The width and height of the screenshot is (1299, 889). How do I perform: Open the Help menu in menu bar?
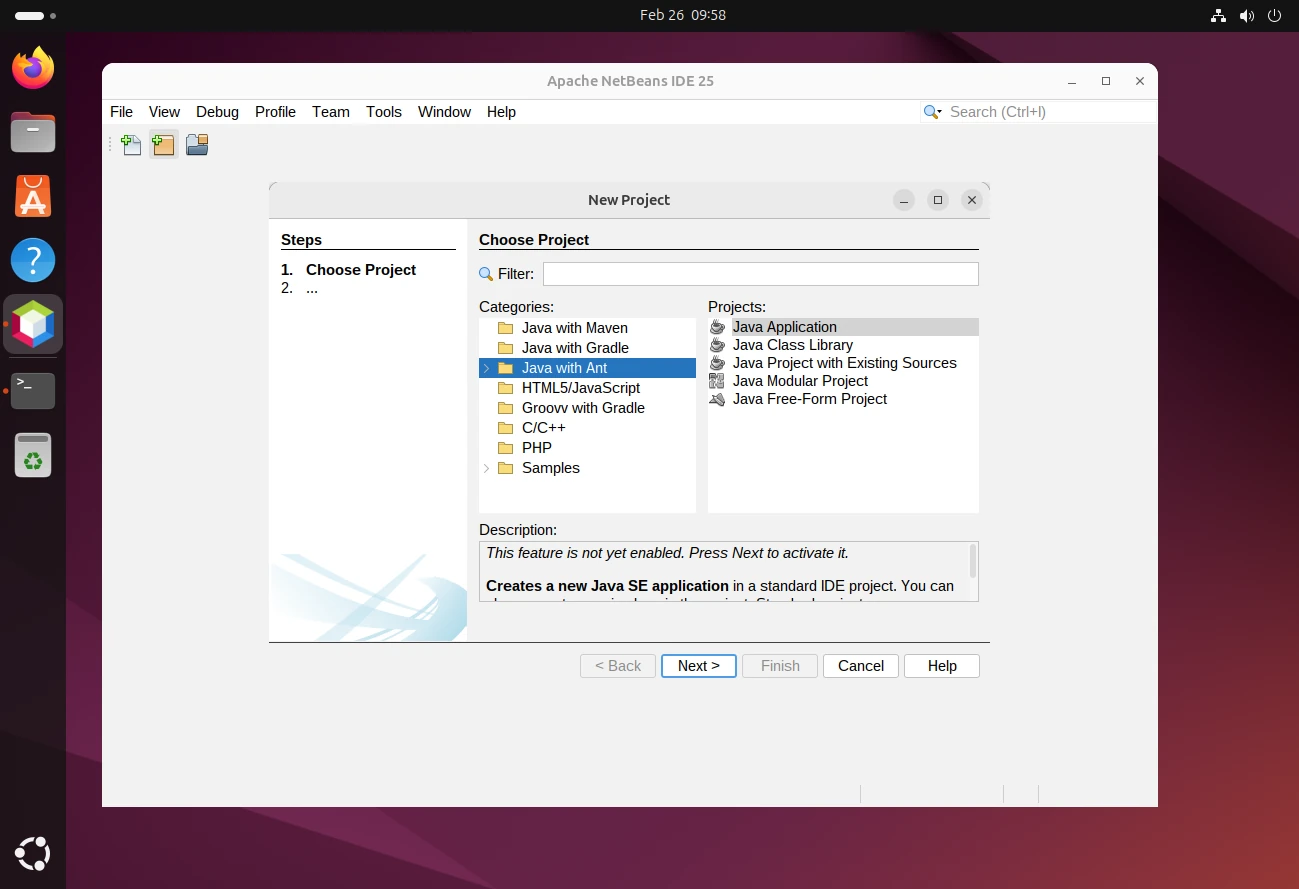[501, 112]
